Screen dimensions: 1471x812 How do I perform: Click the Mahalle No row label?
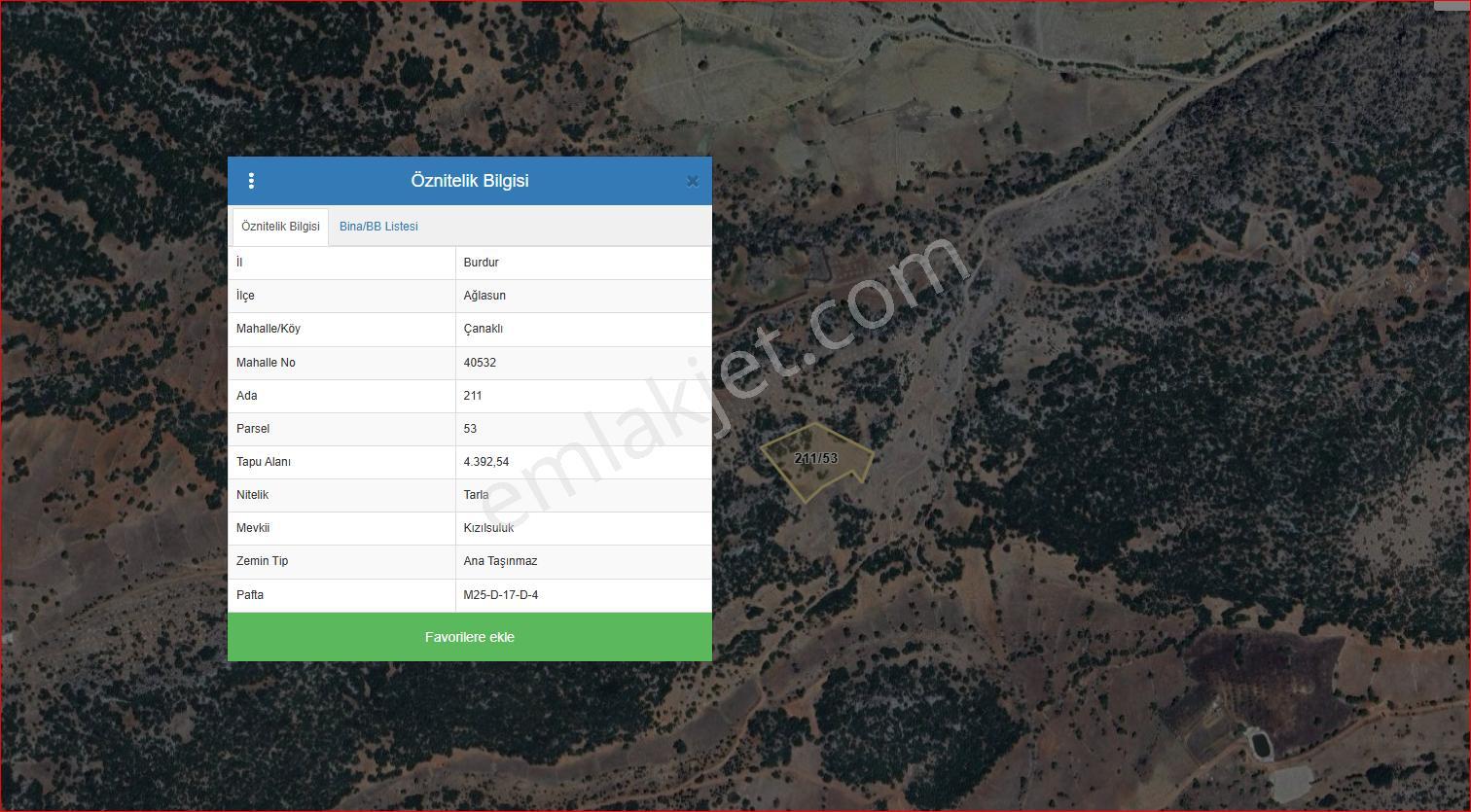point(266,363)
